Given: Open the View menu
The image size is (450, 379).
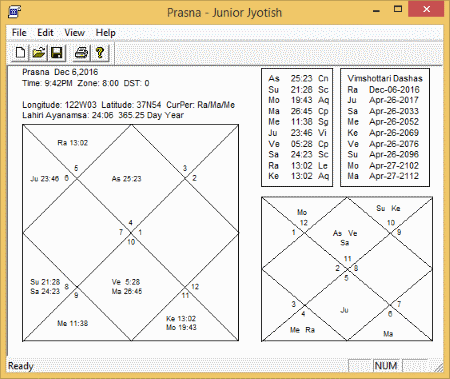Looking at the screenshot, I should point(74,33).
